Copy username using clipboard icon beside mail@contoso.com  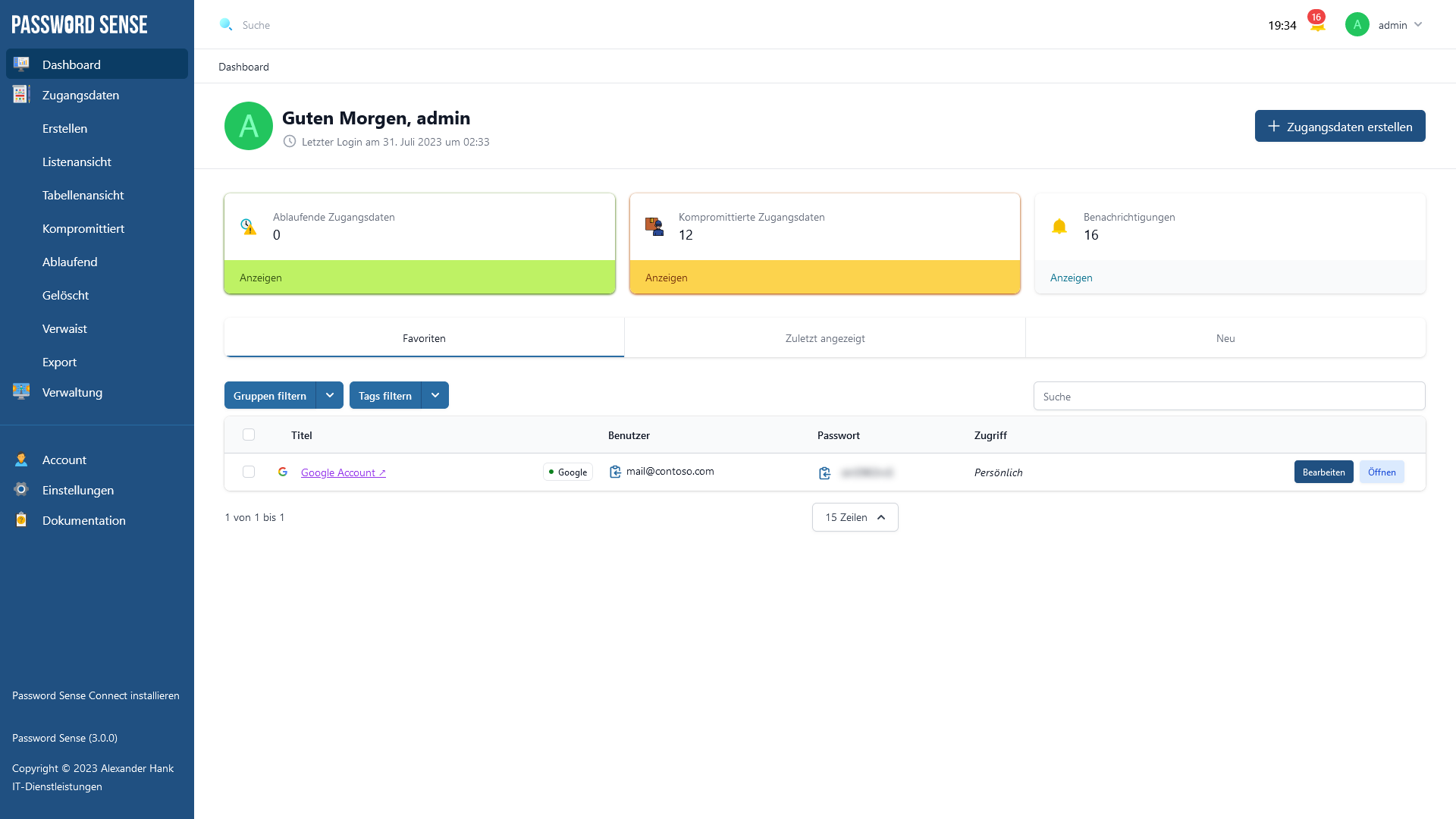coord(615,472)
